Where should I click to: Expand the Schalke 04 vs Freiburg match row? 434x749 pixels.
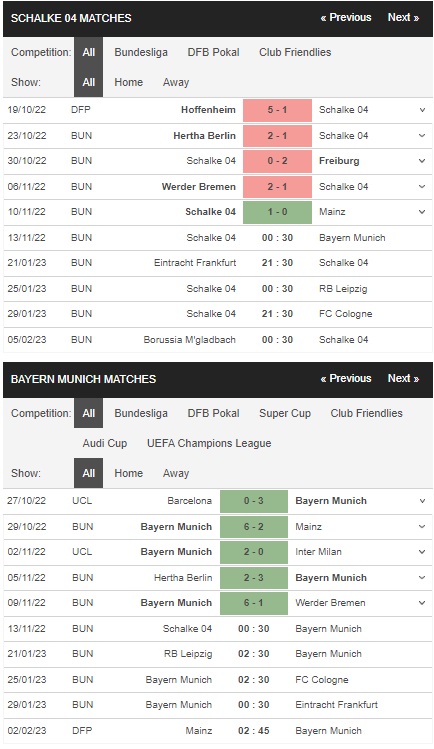pyautogui.click(x=422, y=161)
